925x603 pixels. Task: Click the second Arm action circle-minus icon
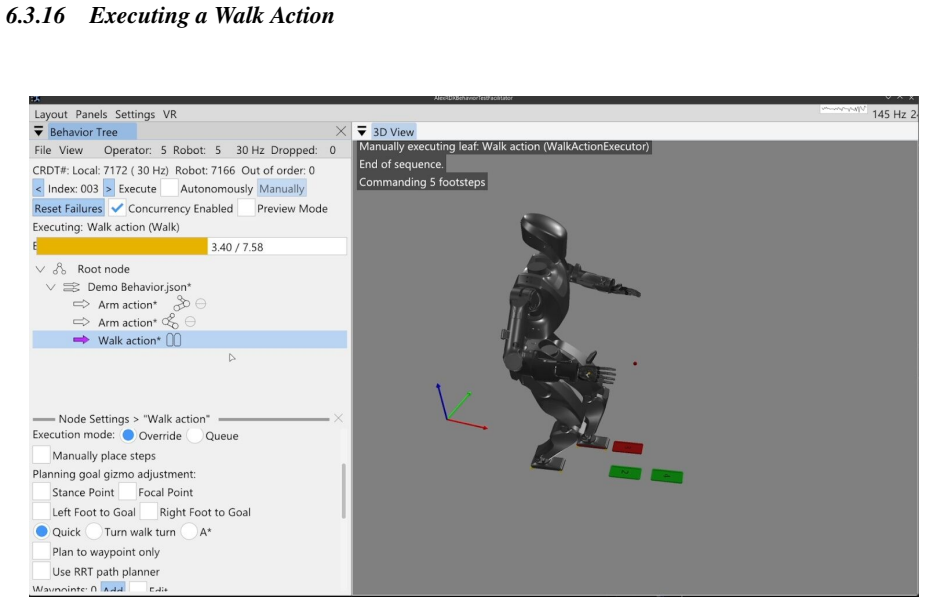190,322
